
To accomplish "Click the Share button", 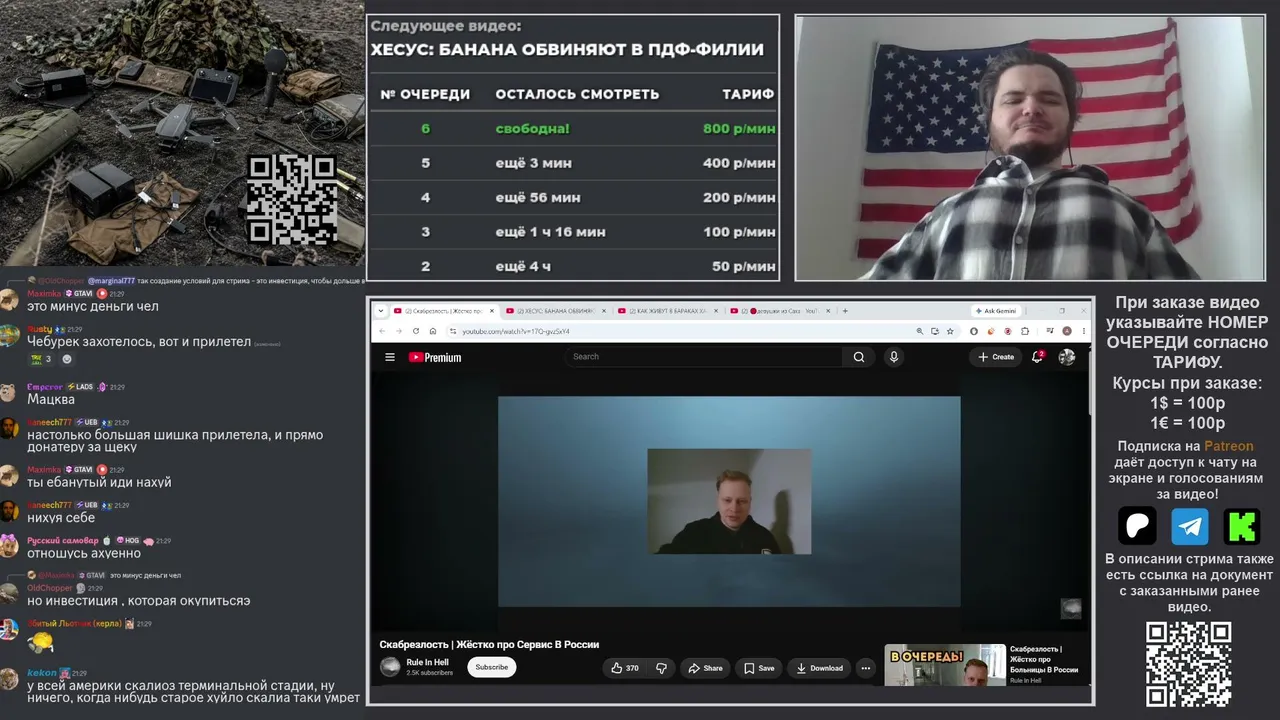I will click(x=705, y=668).
